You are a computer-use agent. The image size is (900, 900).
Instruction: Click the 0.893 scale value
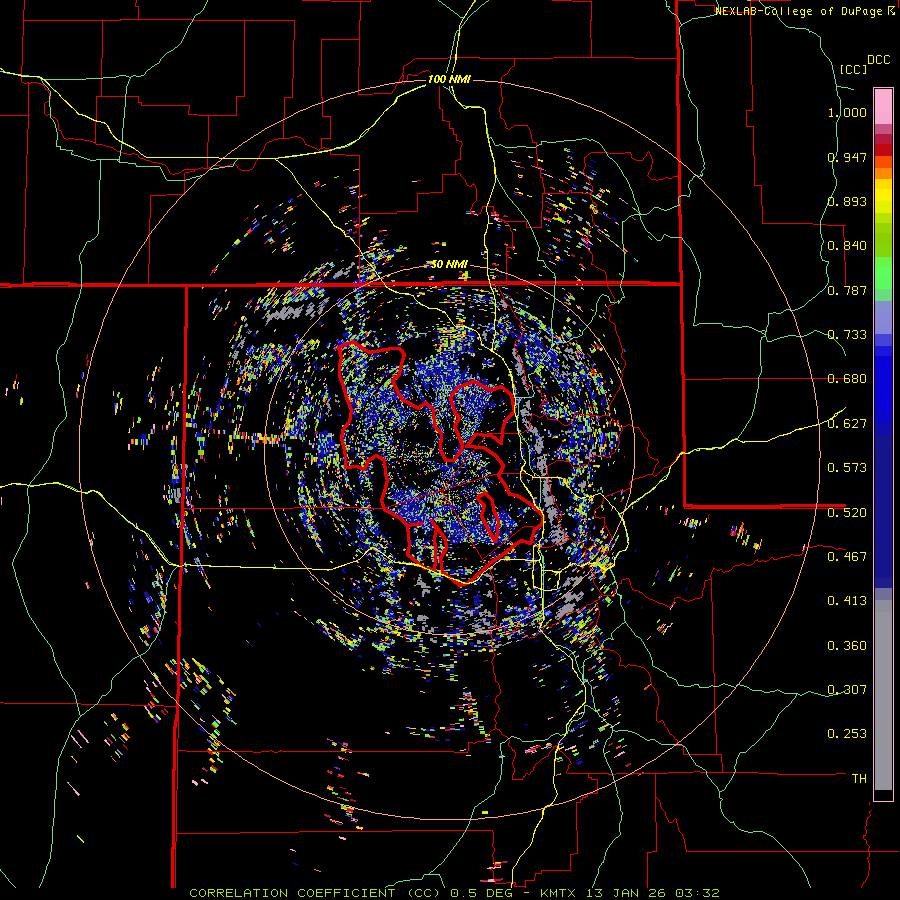click(847, 201)
